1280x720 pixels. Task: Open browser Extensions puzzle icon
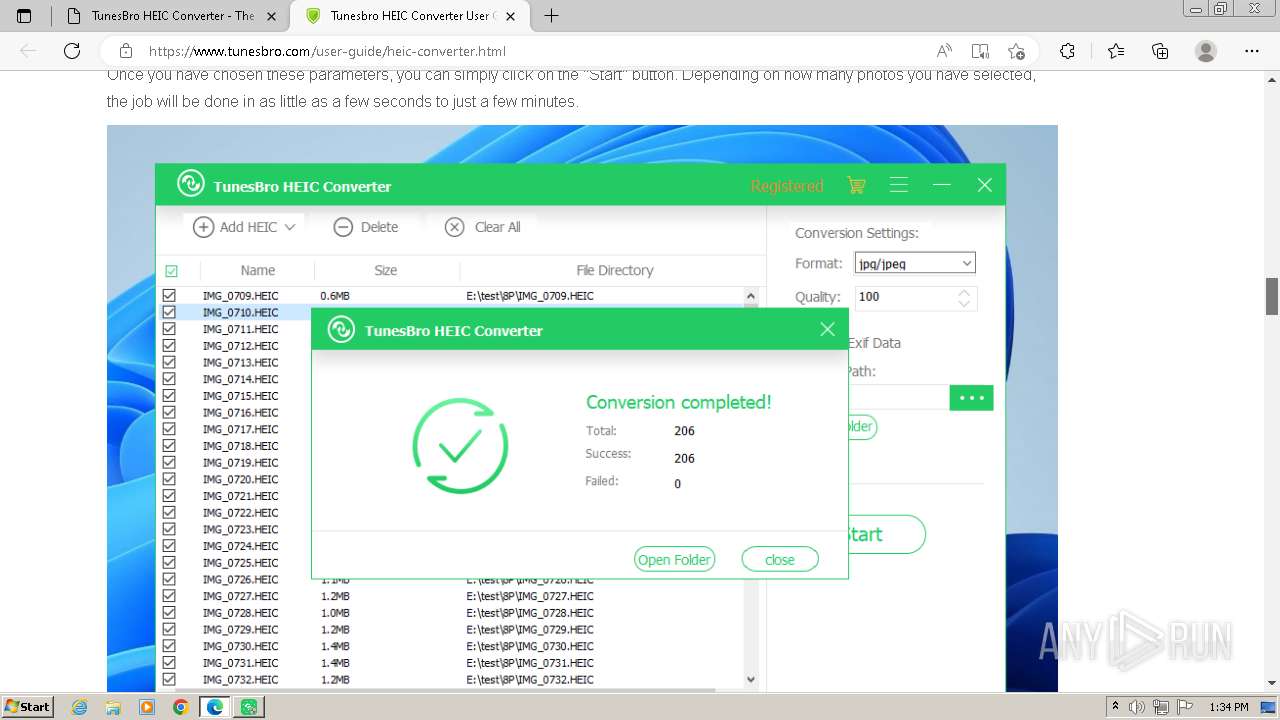1067,51
